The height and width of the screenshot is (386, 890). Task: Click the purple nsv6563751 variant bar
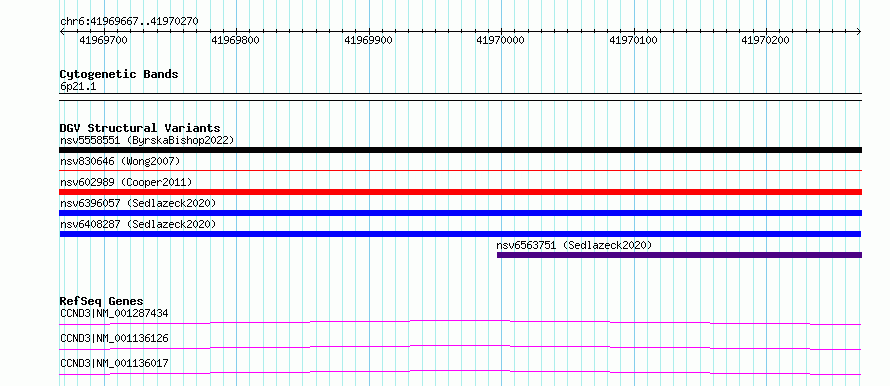[x=679, y=255]
